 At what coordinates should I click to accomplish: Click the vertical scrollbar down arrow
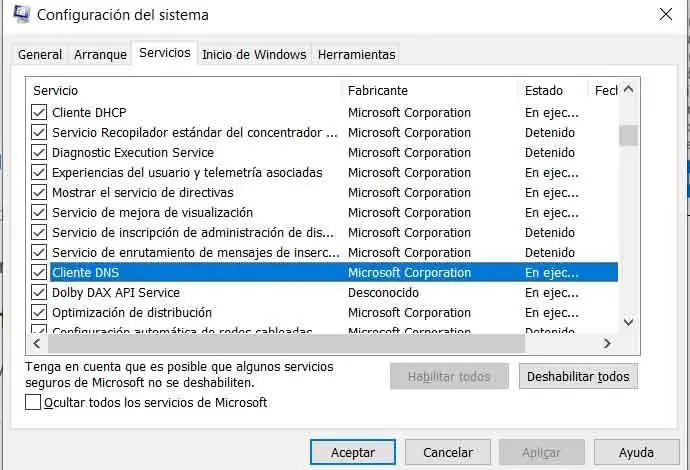[628, 322]
